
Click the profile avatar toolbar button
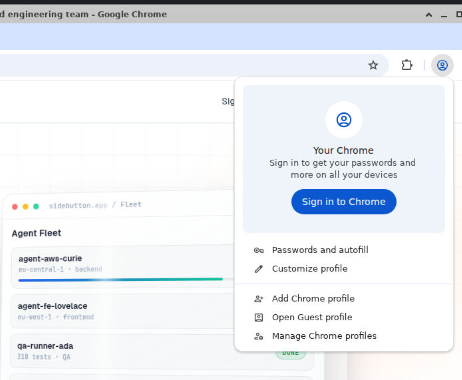coord(442,65)
